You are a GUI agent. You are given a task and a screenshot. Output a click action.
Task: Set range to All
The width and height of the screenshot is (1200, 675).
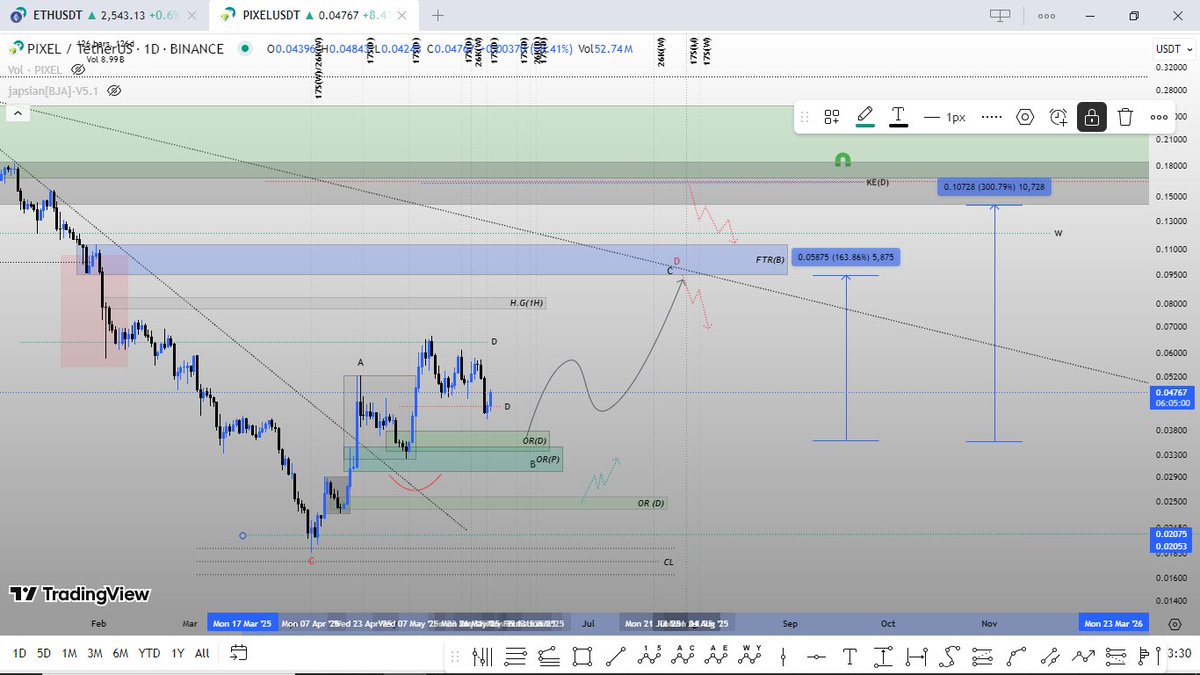point(202,653)
